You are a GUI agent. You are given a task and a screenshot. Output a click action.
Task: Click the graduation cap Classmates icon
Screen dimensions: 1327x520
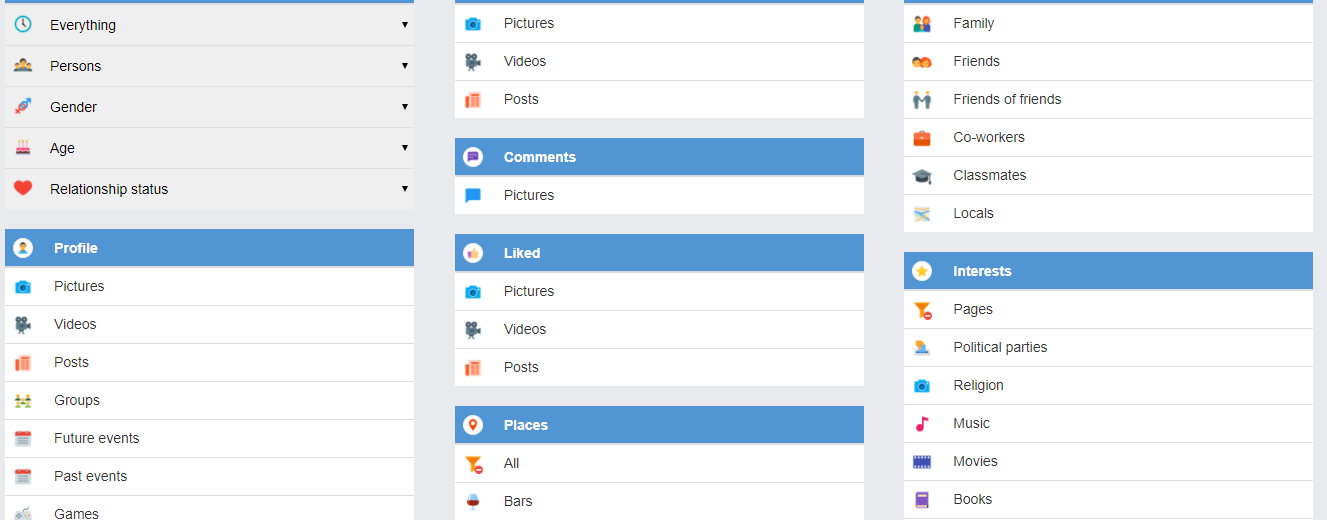(922, 176)
